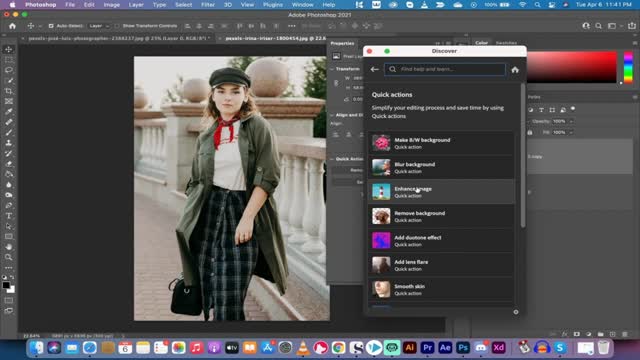Switch to the Color tab
640x360 pixels.
click(482, 43)
